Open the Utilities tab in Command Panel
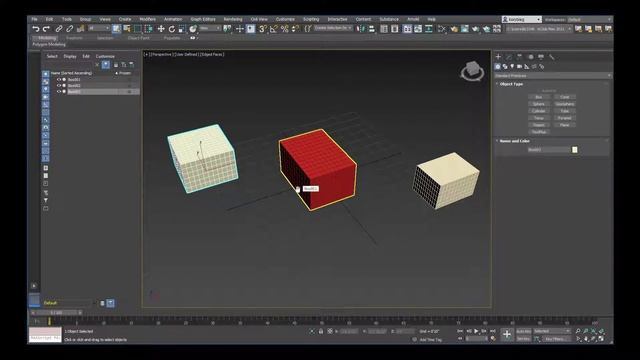The image size is (640, 360). pyautogui.click(x=552, y=57)
